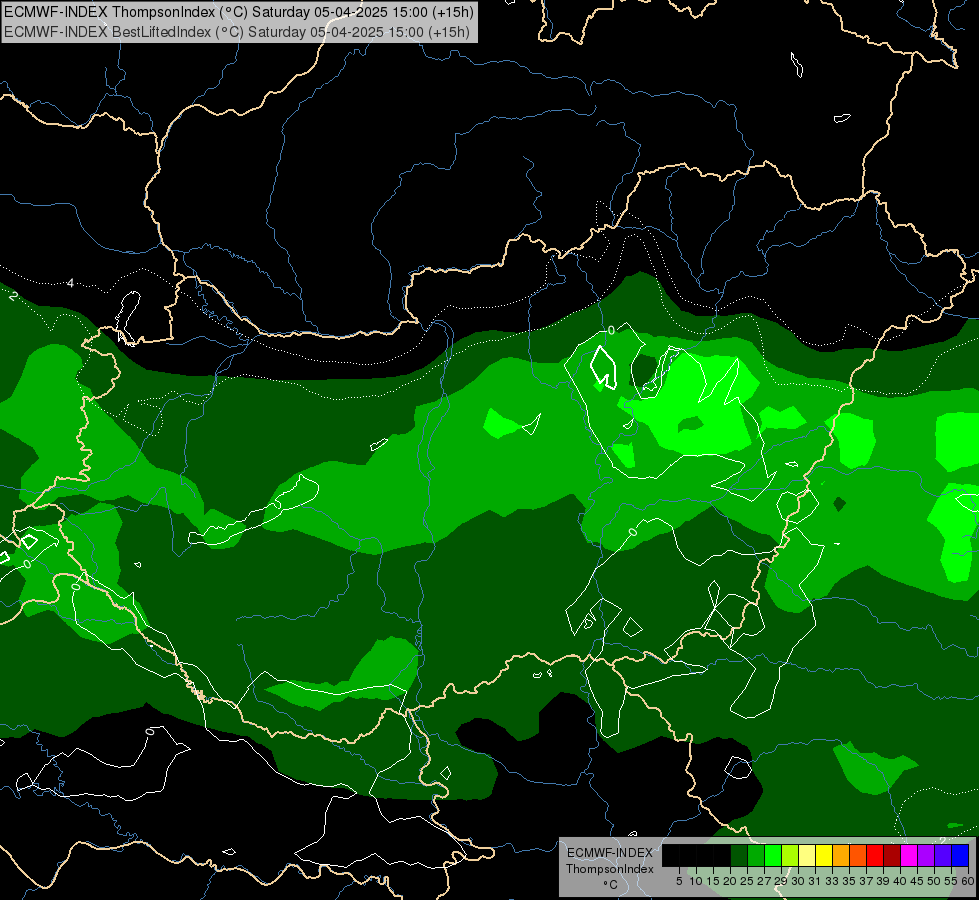
Task: Click the legend tick label 30
Action: coord(798,881)
